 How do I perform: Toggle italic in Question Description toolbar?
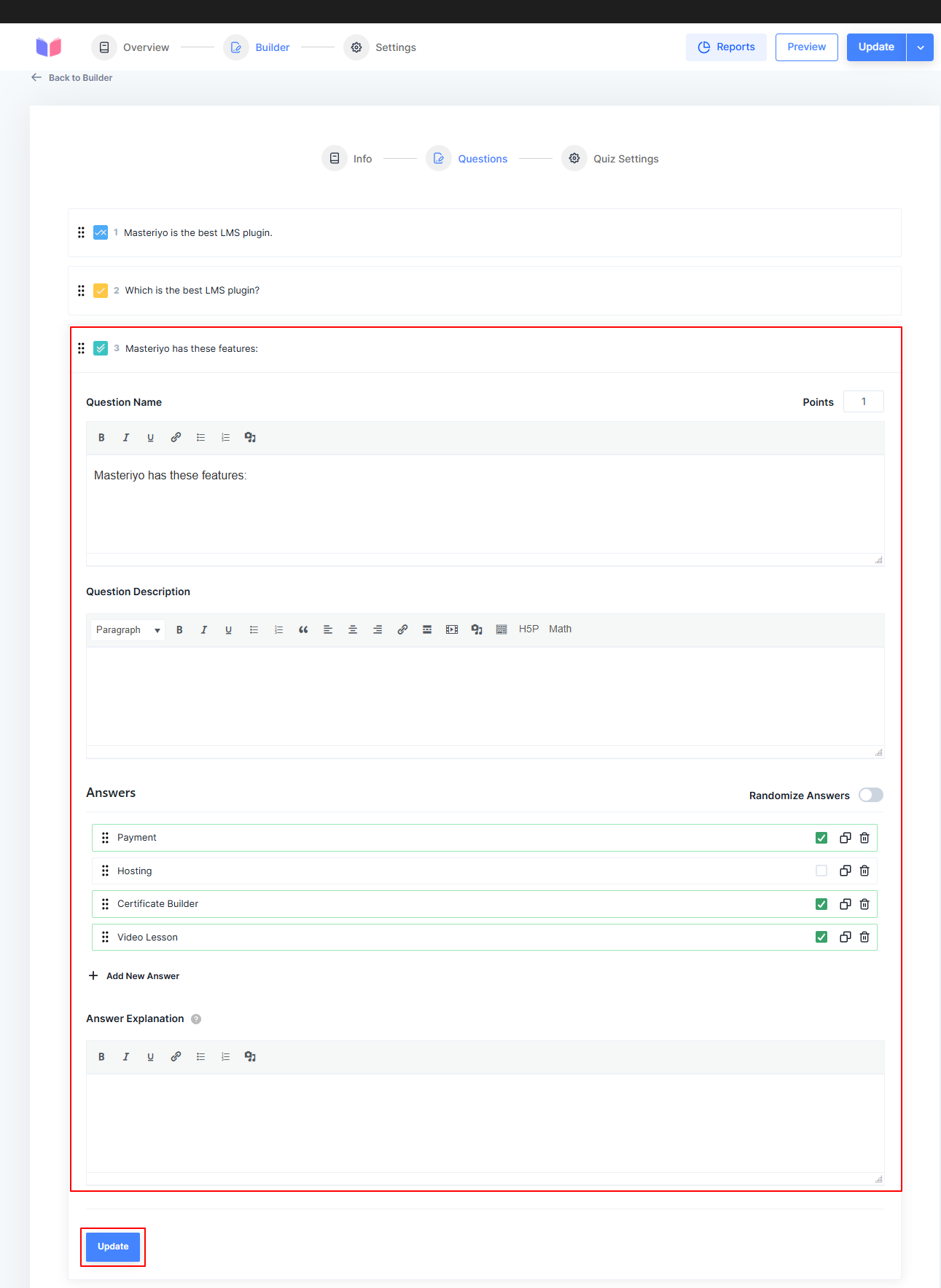click(x=204, y=630)
